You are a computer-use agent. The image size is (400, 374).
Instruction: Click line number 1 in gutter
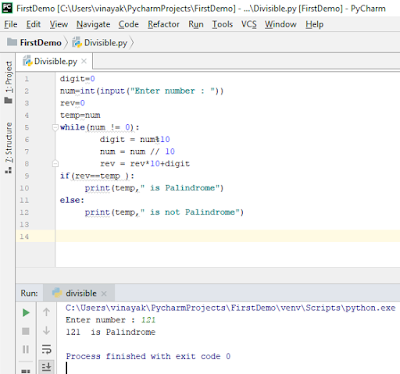click(27, 79)
